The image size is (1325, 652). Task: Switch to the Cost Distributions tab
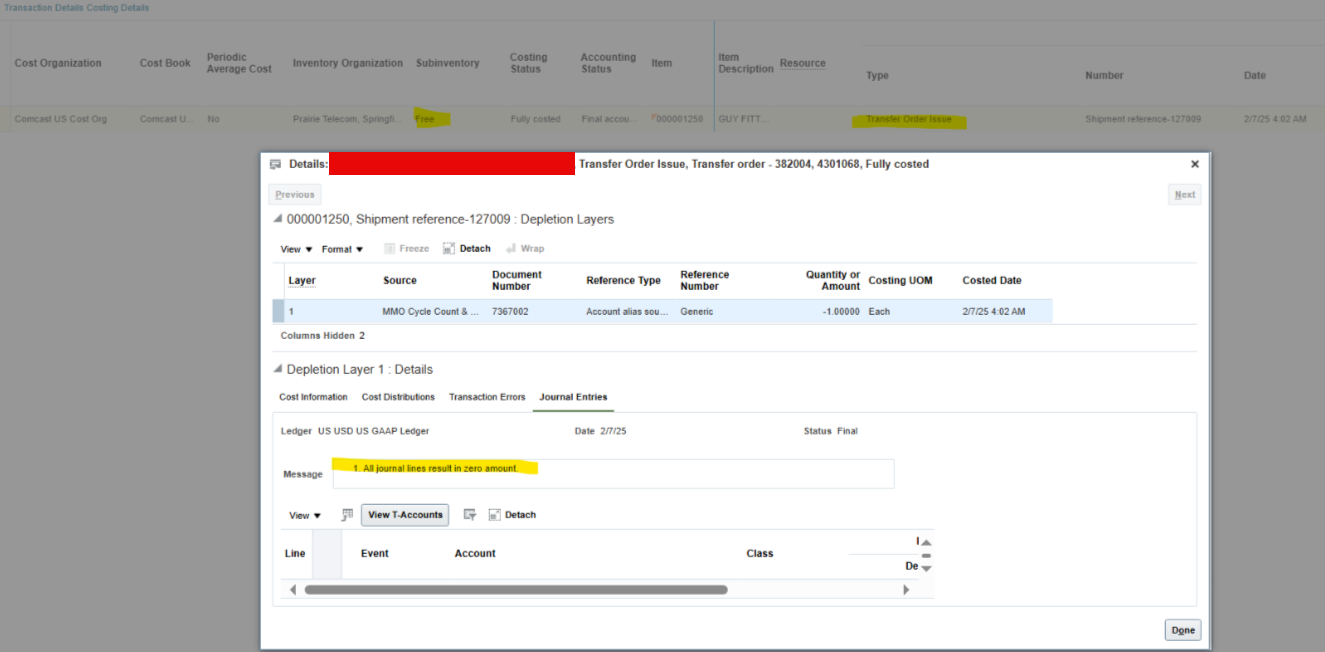pos(398,396)
